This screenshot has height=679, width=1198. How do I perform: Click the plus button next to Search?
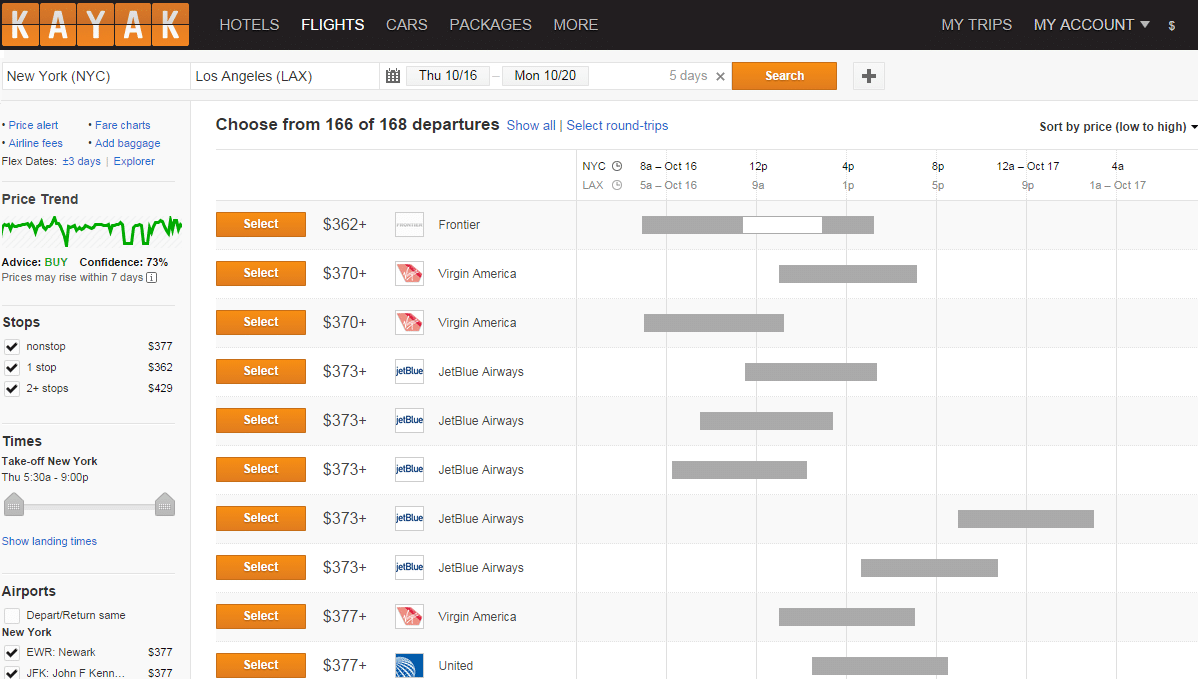[869, 76]
